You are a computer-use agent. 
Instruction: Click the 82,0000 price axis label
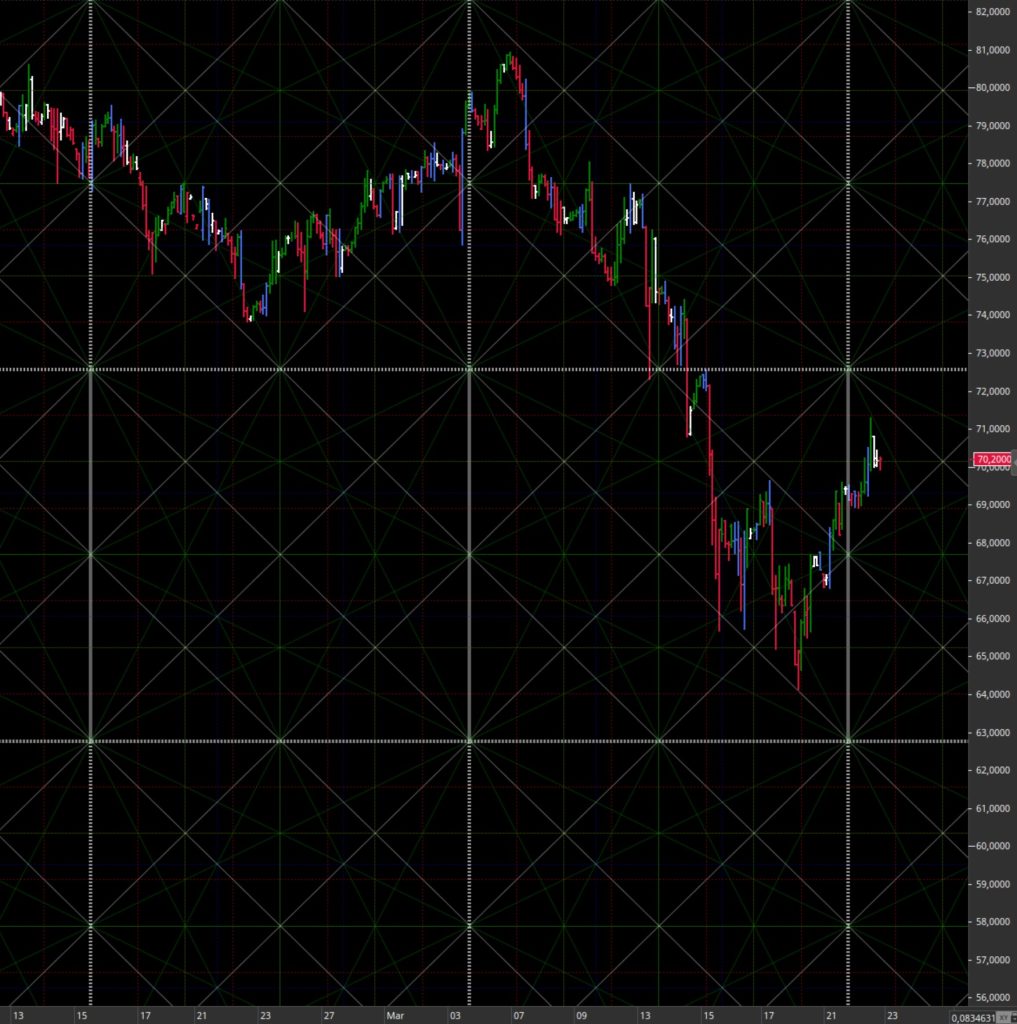pos(993,12)
